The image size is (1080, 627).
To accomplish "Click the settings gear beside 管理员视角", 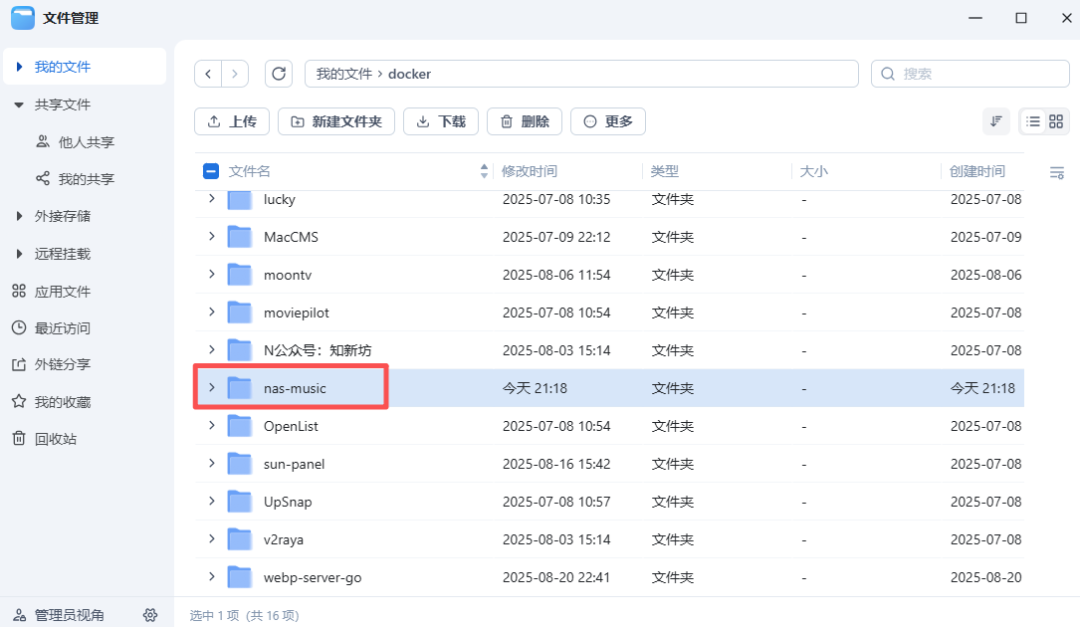I will pyautogui.click(x=150, y=615).
